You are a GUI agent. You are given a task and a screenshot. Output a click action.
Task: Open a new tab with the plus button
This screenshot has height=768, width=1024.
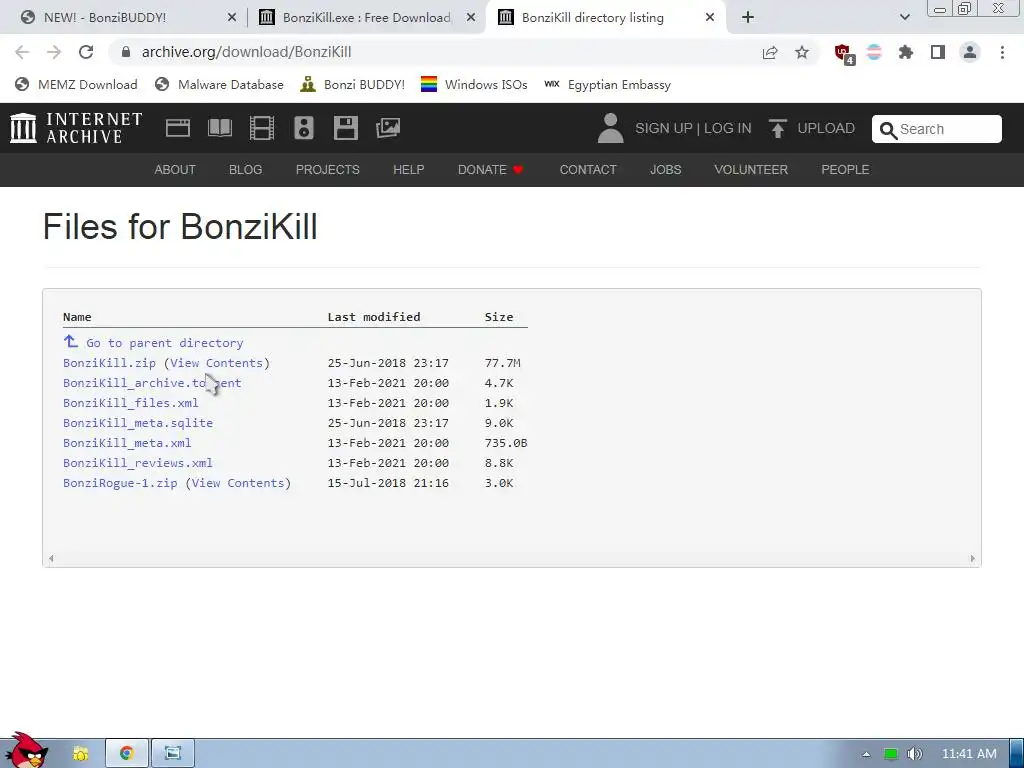coord(748,18)
